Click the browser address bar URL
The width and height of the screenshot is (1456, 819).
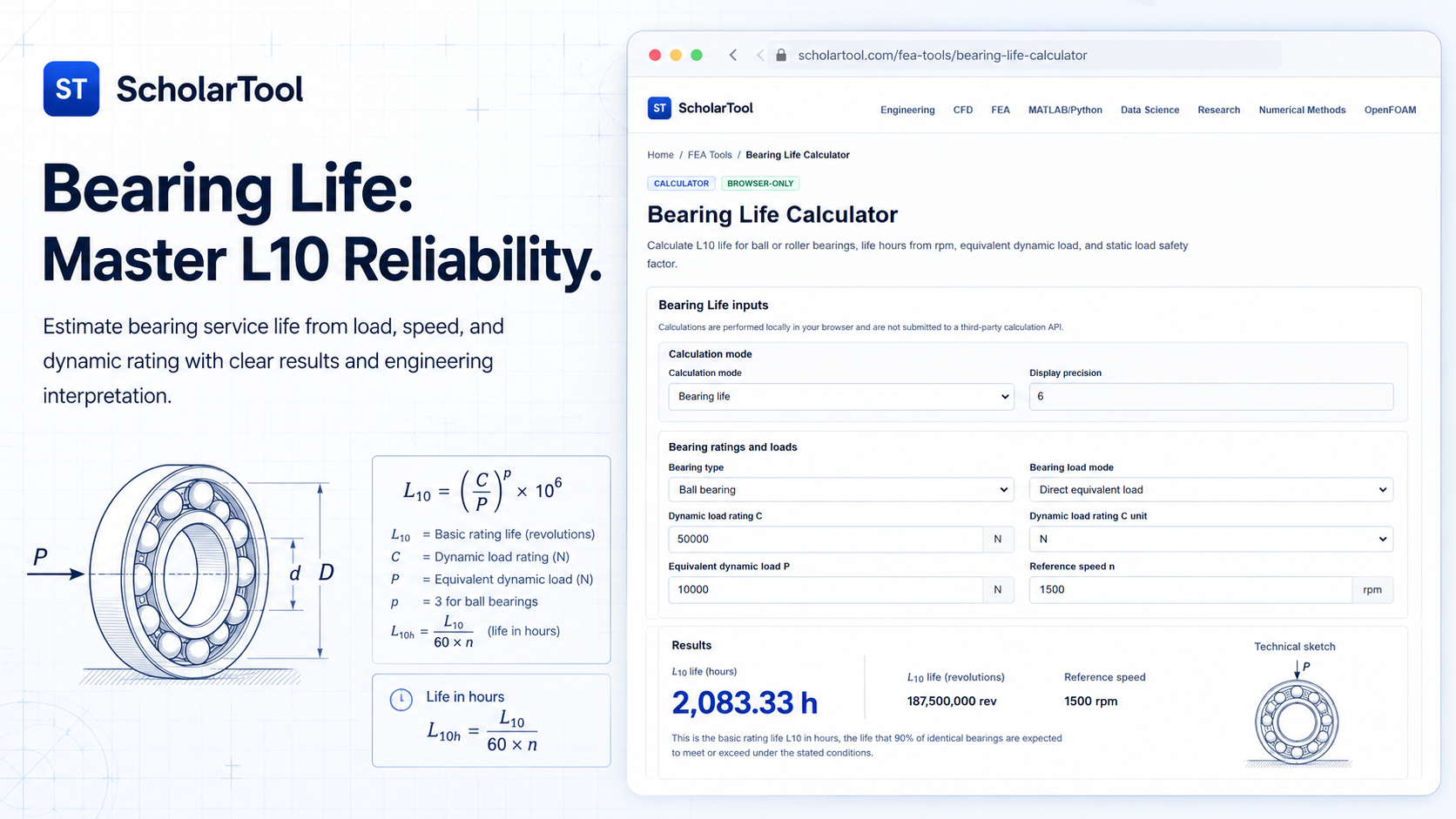[x=942, y=55]
